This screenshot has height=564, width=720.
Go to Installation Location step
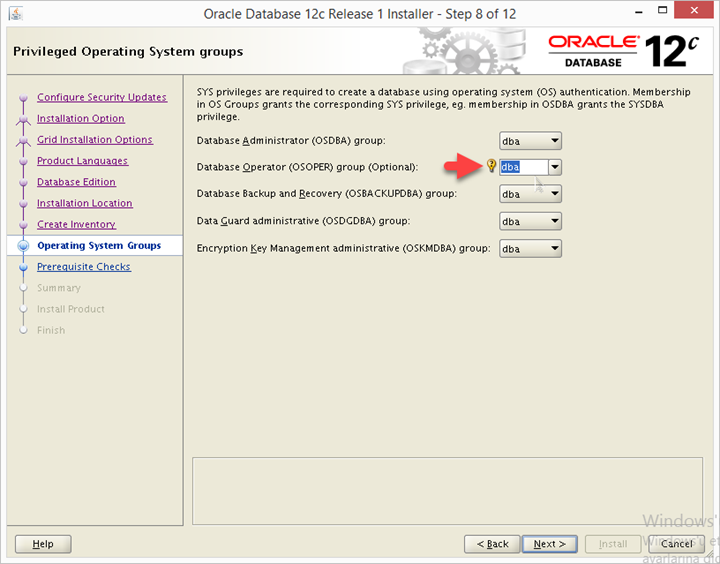point(85,203)
